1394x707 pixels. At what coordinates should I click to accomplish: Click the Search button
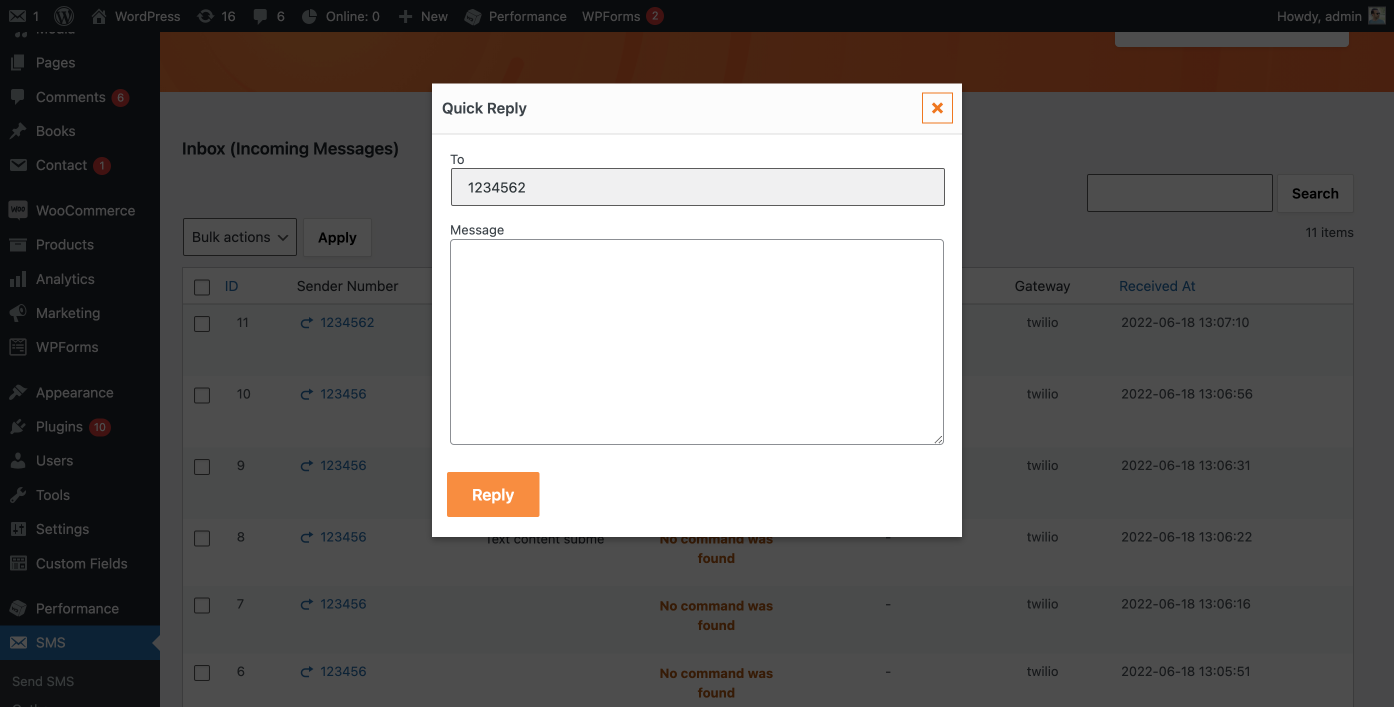click(x=1315, y=193)
